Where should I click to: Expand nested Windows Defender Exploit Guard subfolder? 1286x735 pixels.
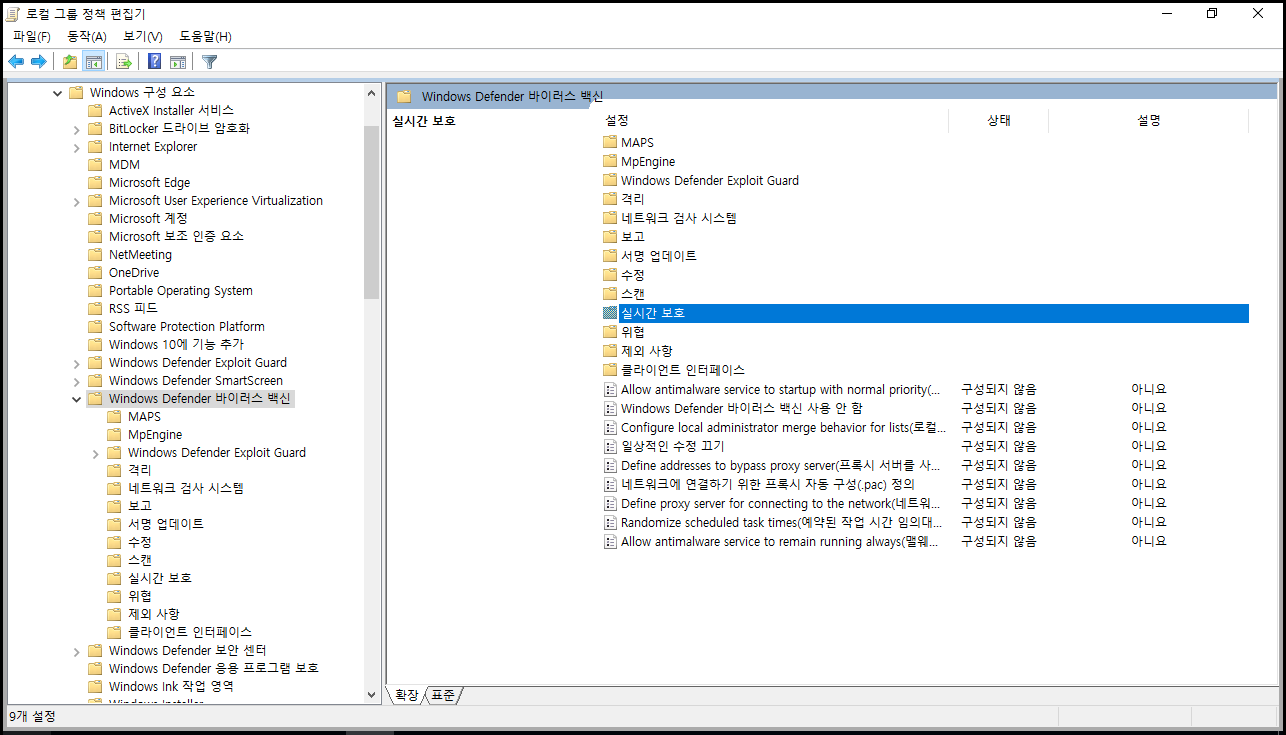(96, 453)
